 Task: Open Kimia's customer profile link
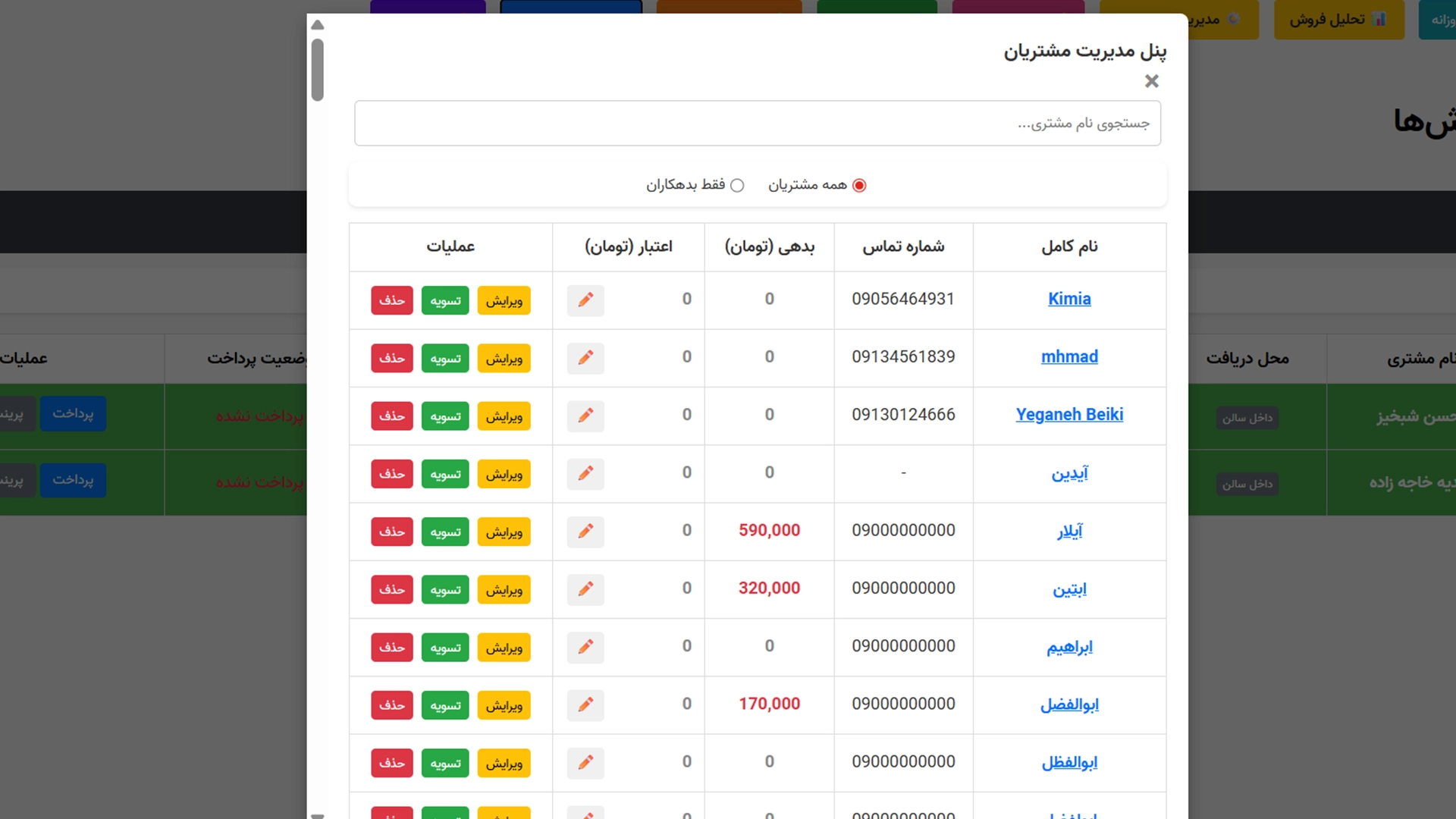click(x=1069, y=299)
